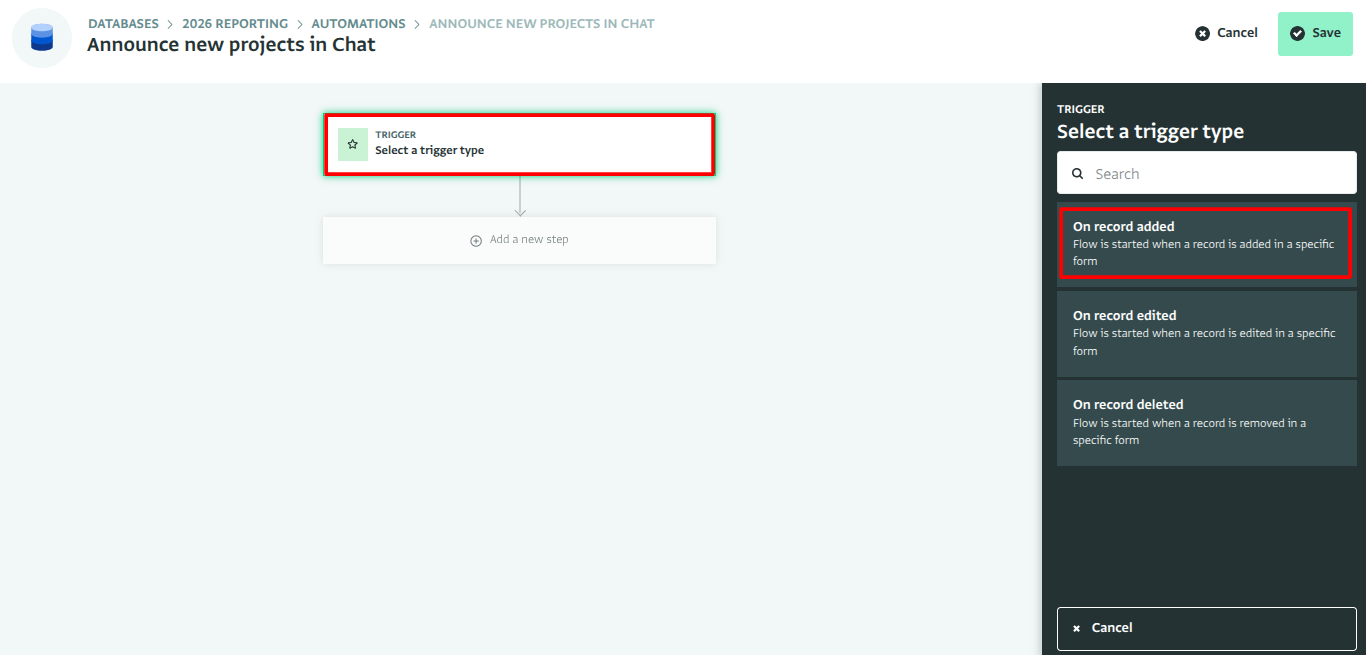Click the star icon in Trigger card
Viewport: 1366px width, 655px height.
352,144
